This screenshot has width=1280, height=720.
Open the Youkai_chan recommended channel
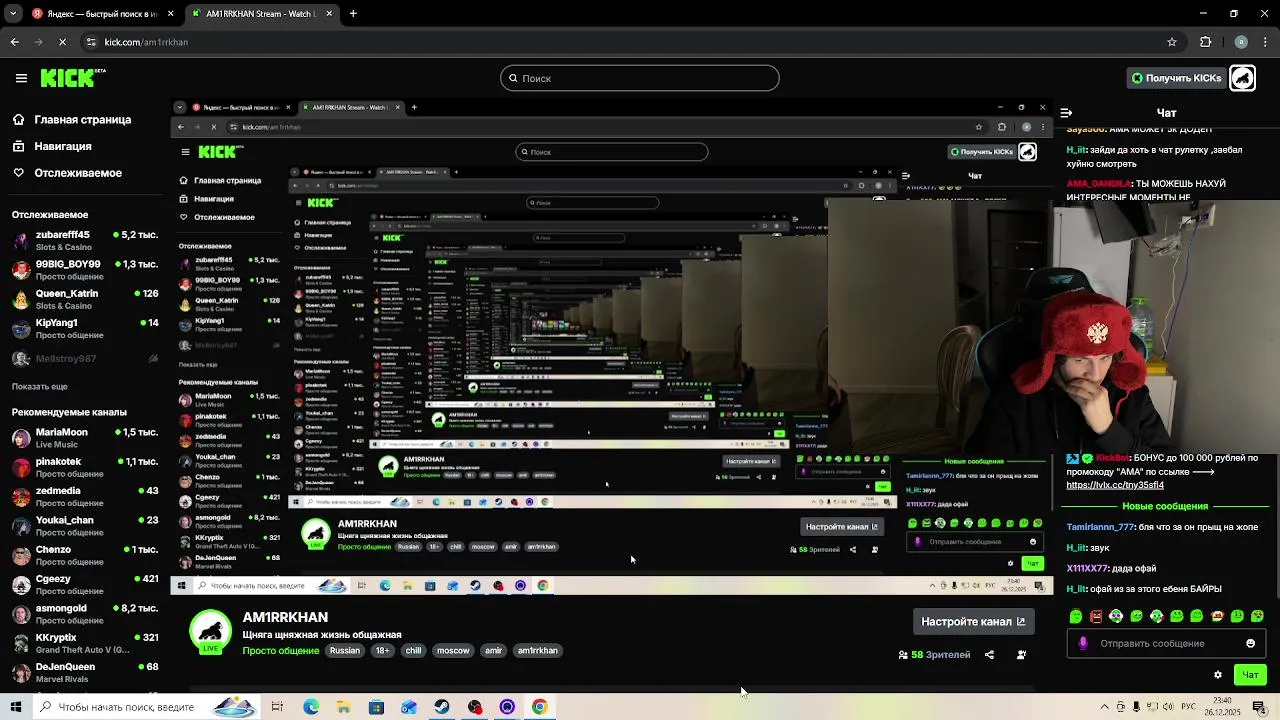coord(84,525)
